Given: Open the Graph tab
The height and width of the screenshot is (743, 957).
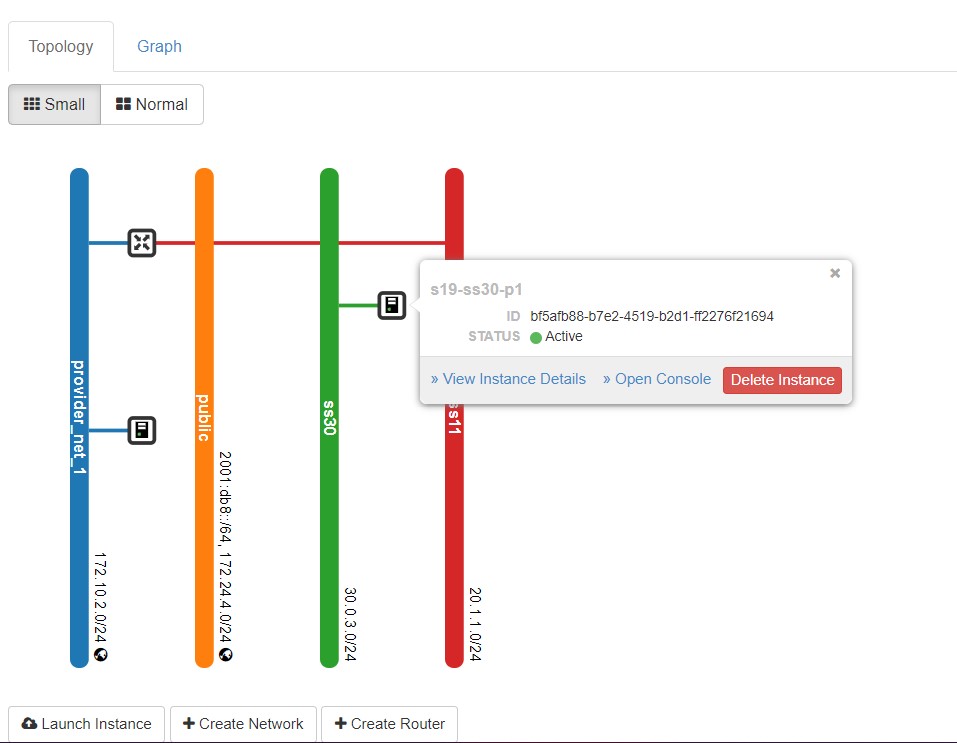Looking at the screenshot, I should 159,46.
